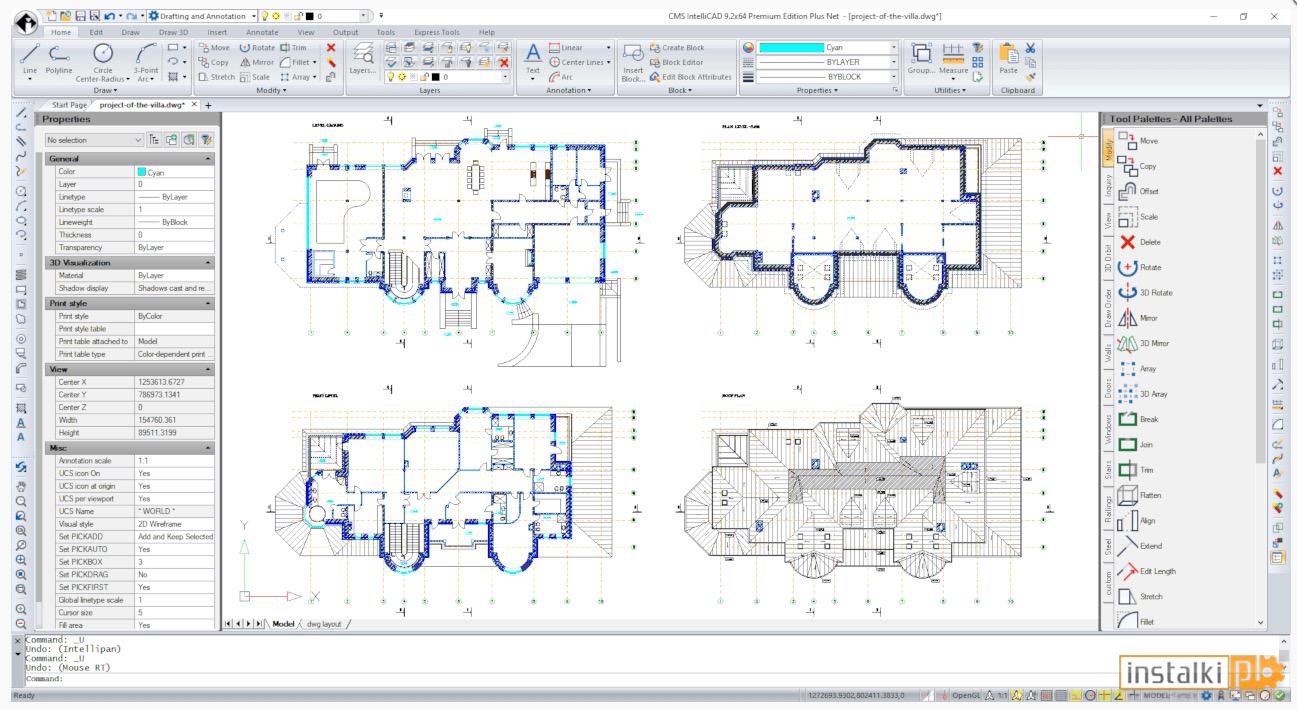1297x710 pixels.
Task: Click Create Block in Block panel
Action: (x=676, y=47)
